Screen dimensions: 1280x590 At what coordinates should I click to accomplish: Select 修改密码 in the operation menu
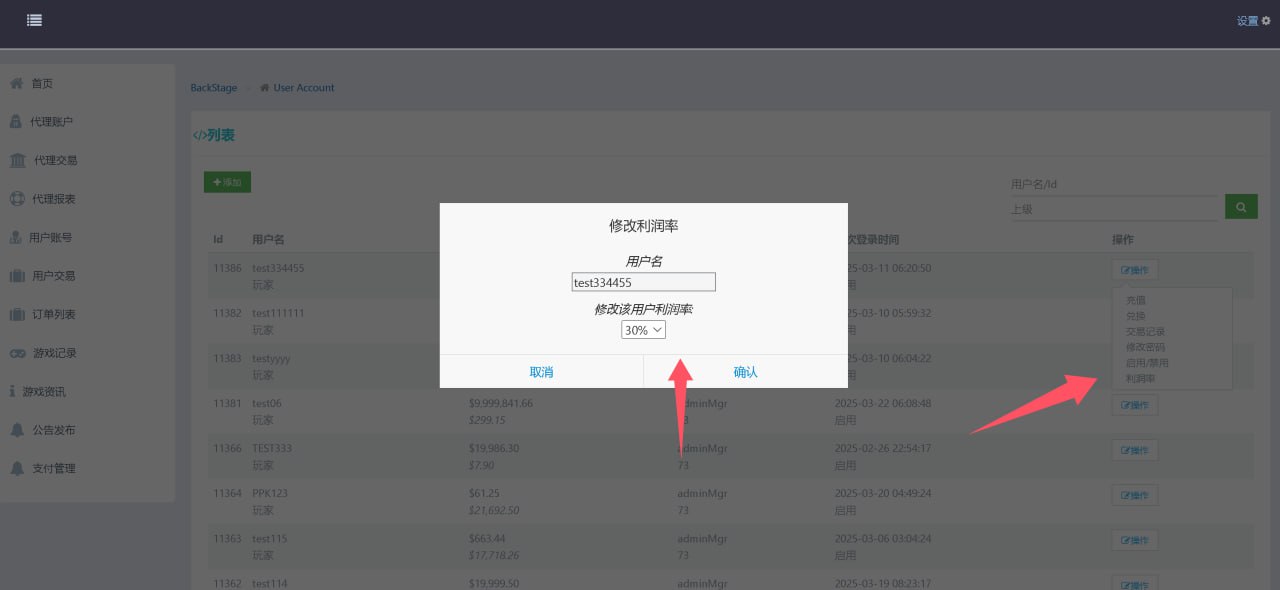pyautogui.click(x=1145, y=347)
